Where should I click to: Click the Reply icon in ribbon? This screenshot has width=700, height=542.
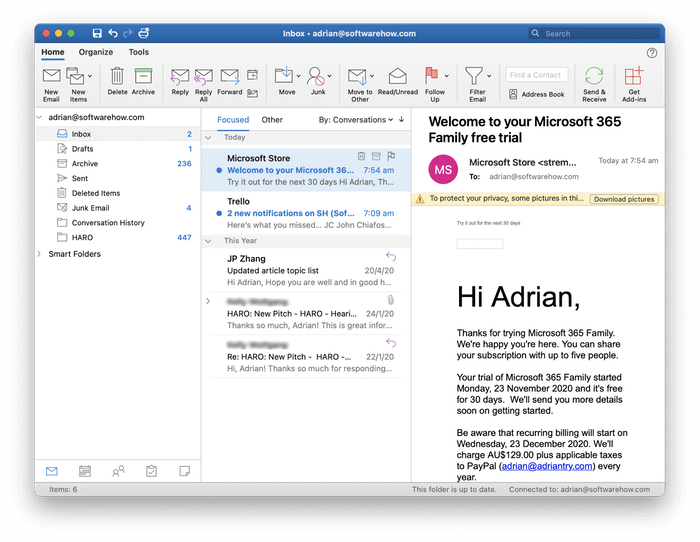pos(180,76)
